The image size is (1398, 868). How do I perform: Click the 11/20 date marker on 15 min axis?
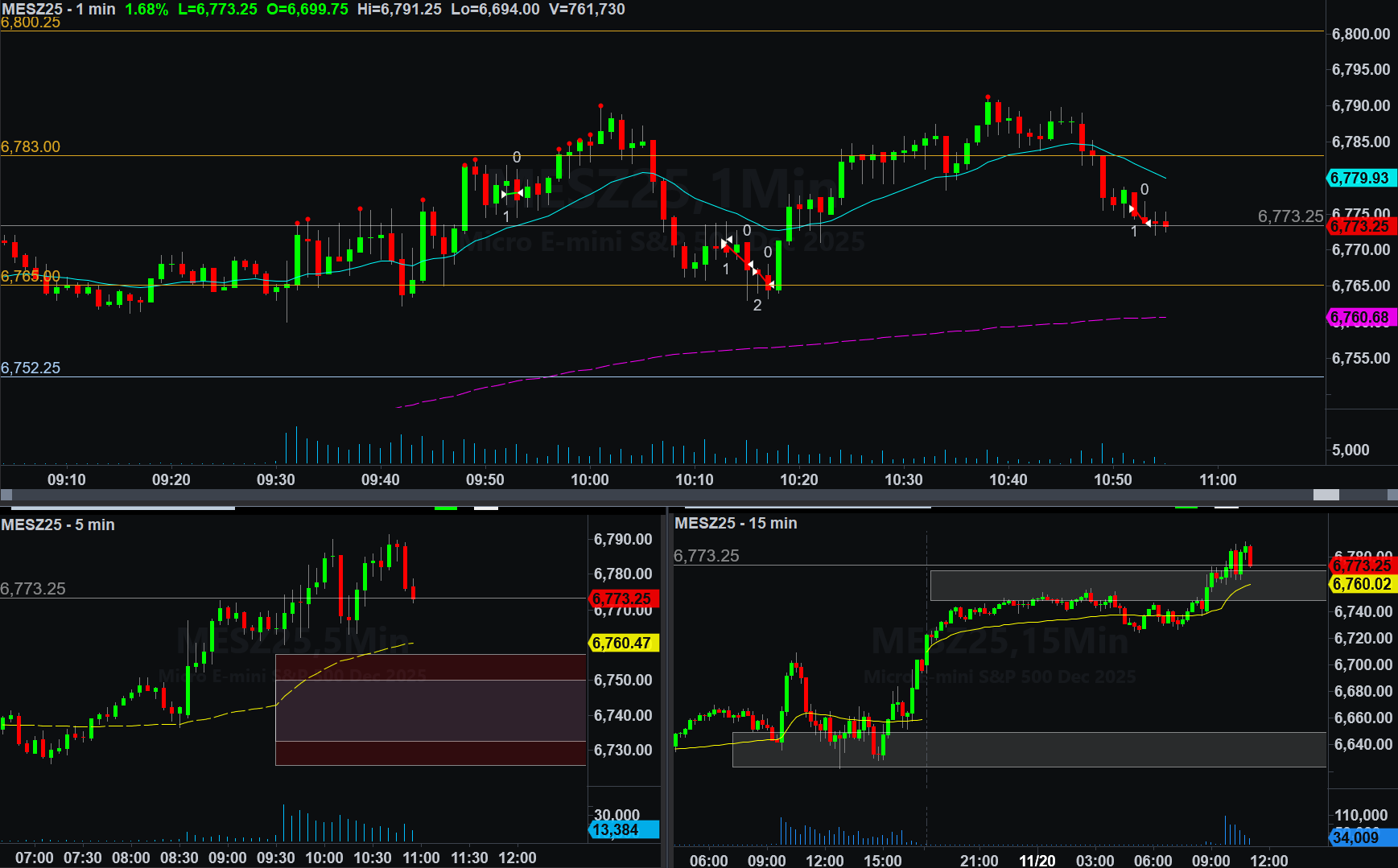[1037, 860]
